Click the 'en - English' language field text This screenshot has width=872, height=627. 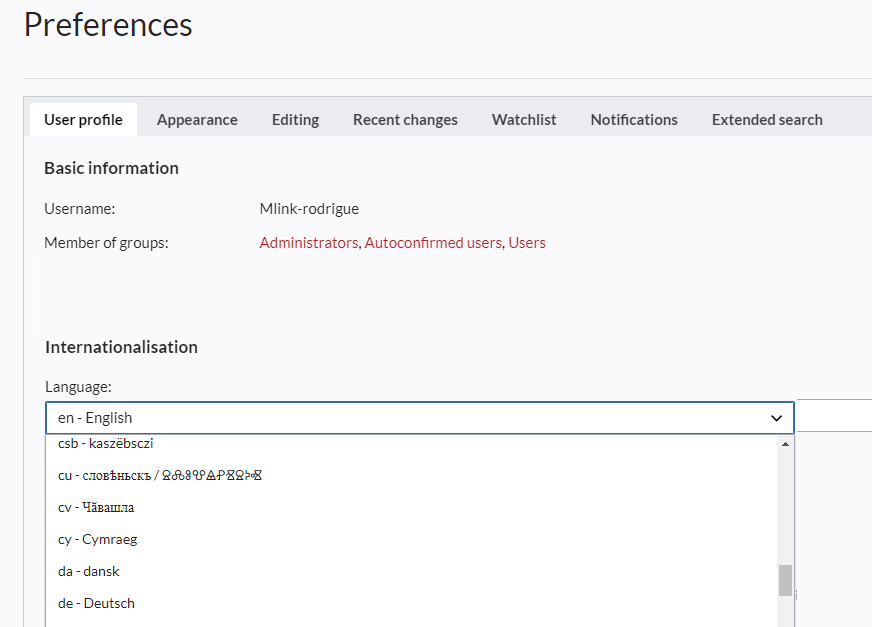(x=95, y=418)
